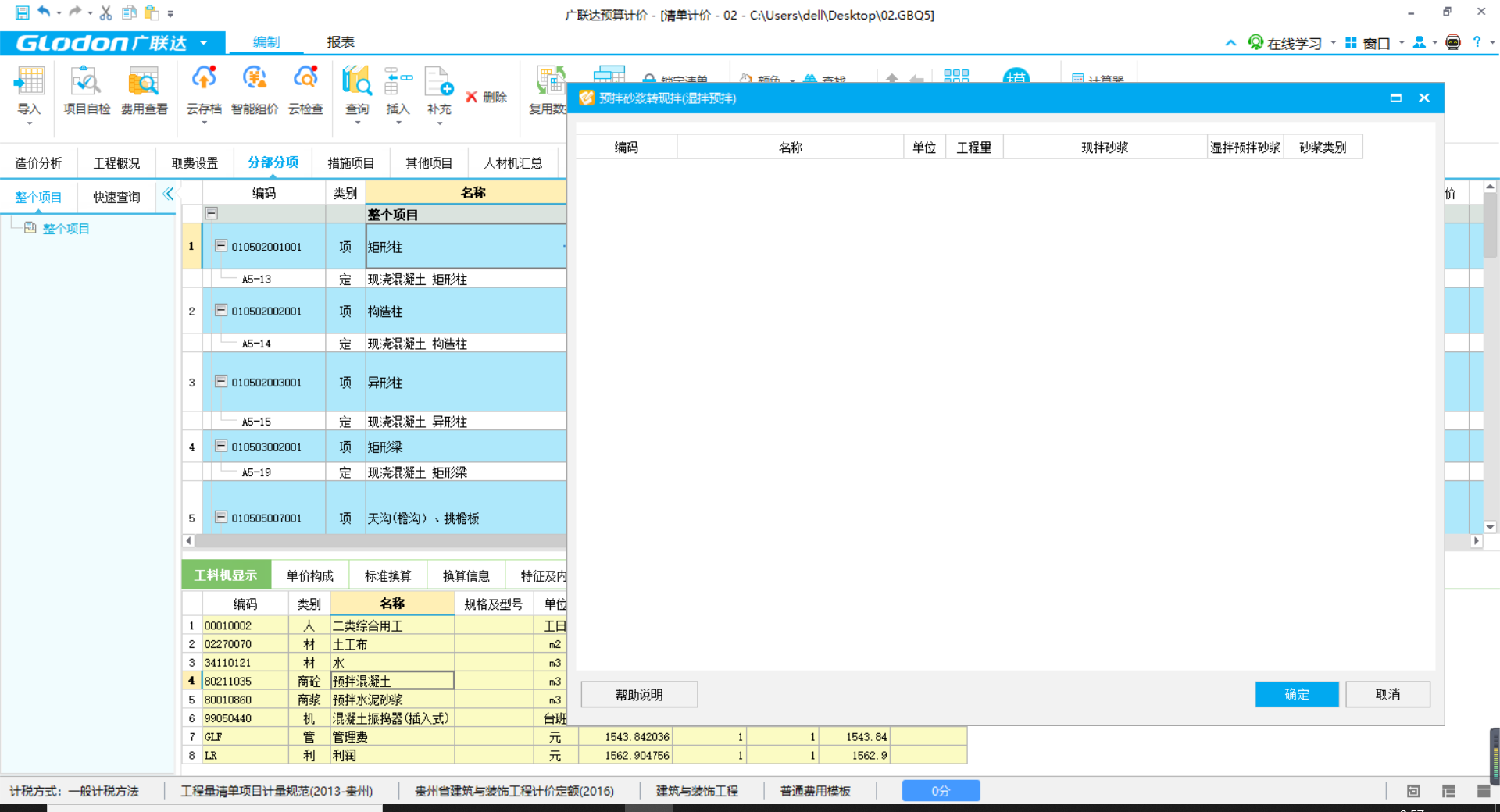Collapse the ribbon with the up chevron
1500x812 pixels.
(1230, 43)
